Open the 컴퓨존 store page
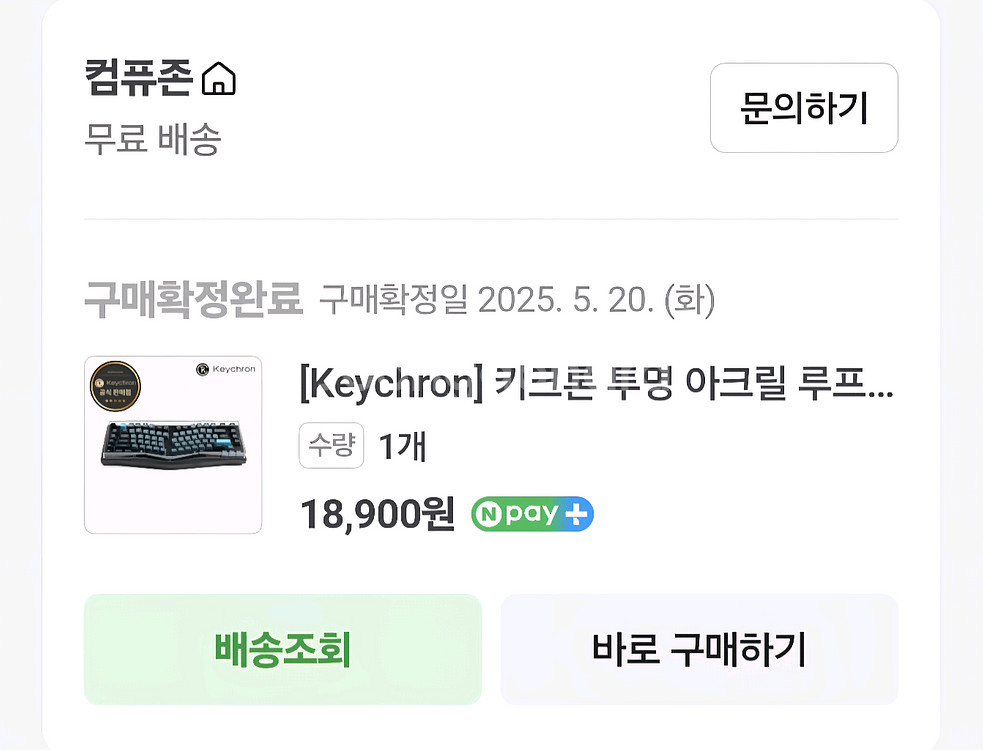Image resolution: width=983 pixels, height=750 pixels. (137, 77)
